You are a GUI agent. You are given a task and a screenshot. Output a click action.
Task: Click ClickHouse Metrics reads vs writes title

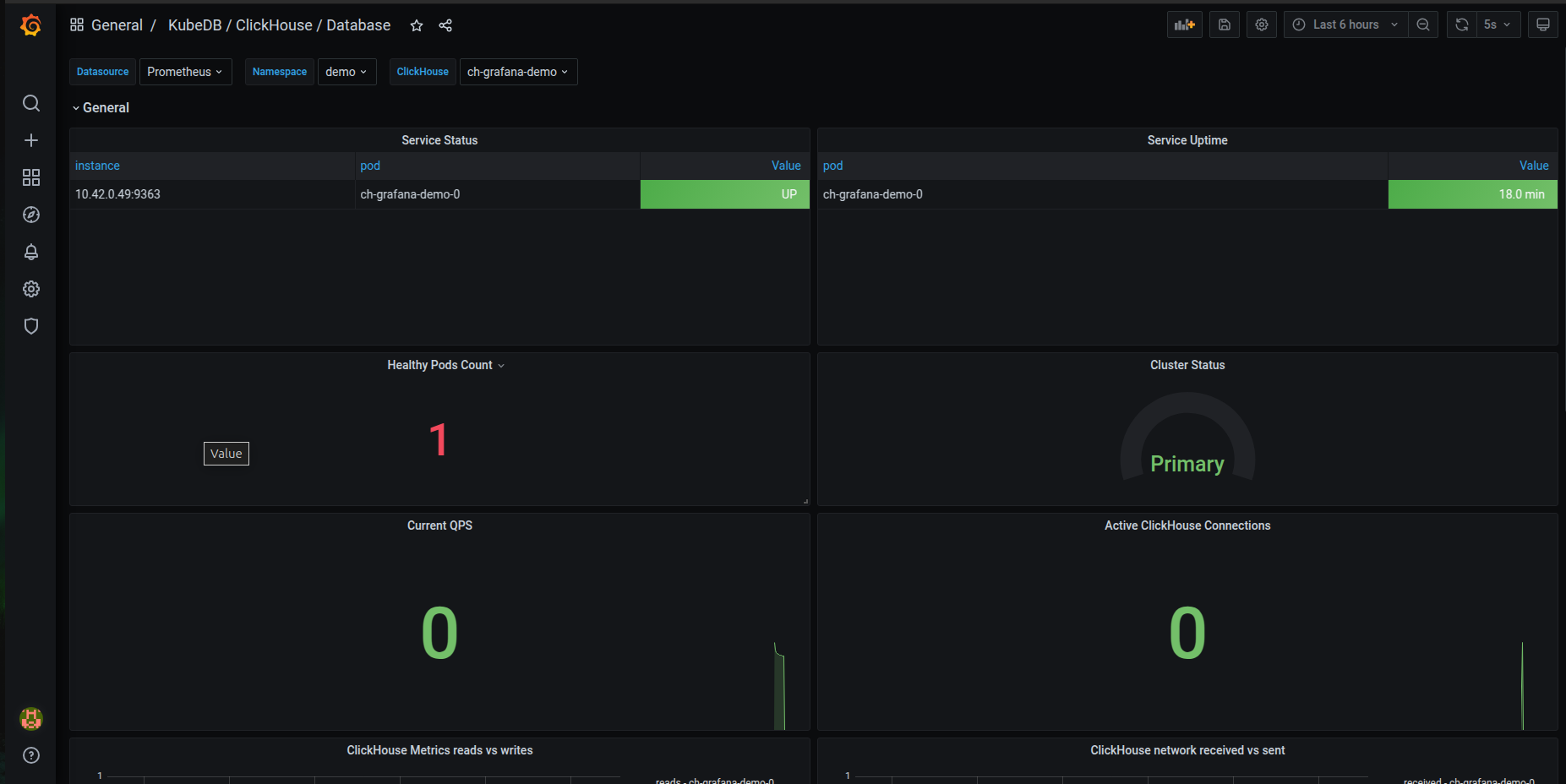[x=439, y=750]
